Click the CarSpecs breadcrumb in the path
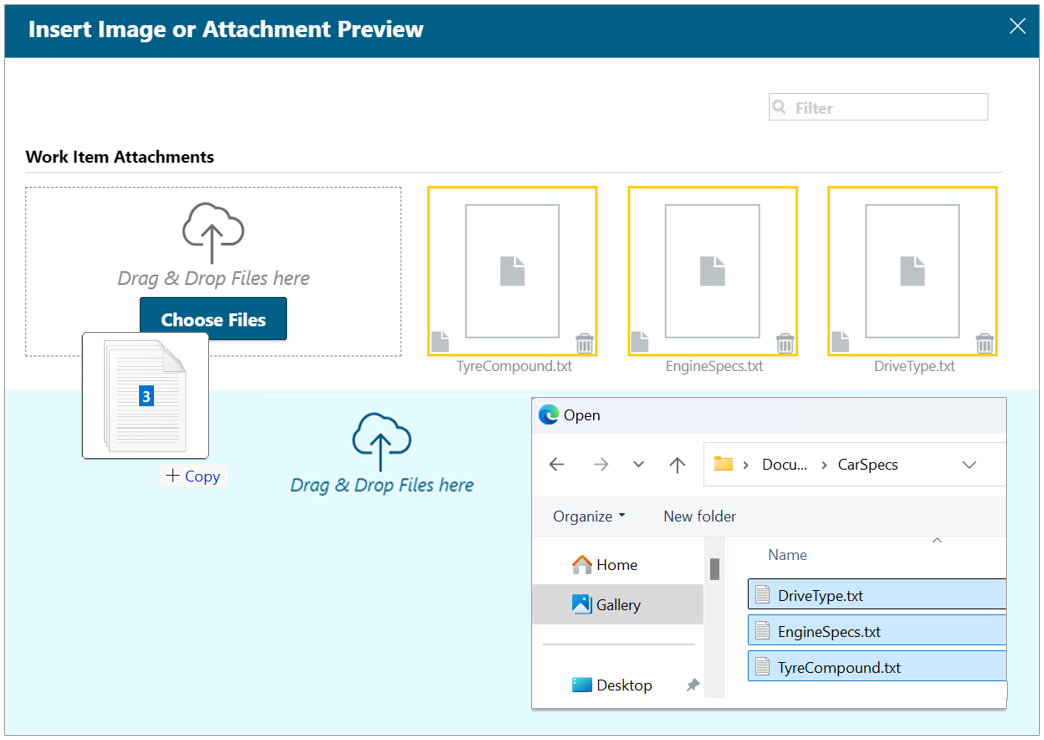This screenshot has width=1044, height=740. (x=868, y=464)
